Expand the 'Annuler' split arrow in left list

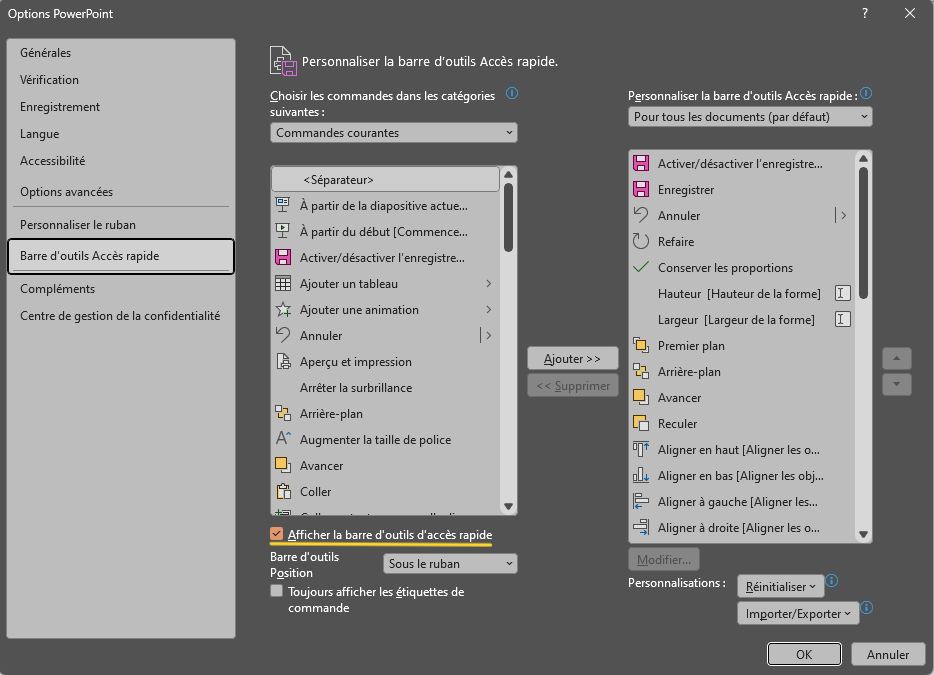tap(488, 335)
